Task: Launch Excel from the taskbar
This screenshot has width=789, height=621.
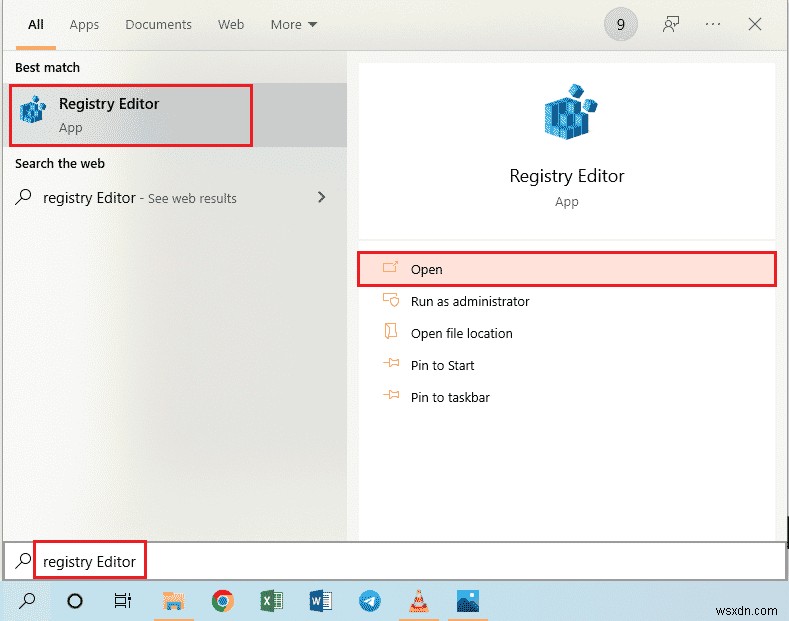Action: 271,601
